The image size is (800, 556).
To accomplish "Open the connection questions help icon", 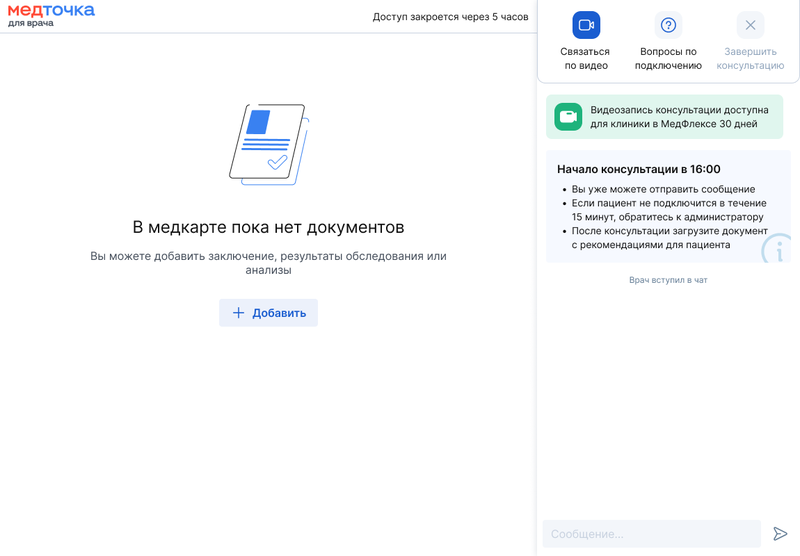I will (669, 25).
